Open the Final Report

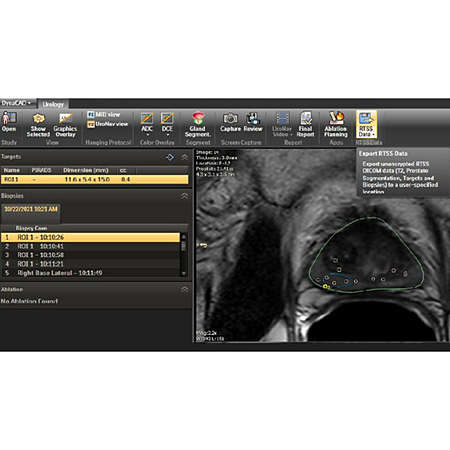tap(305, 124)
